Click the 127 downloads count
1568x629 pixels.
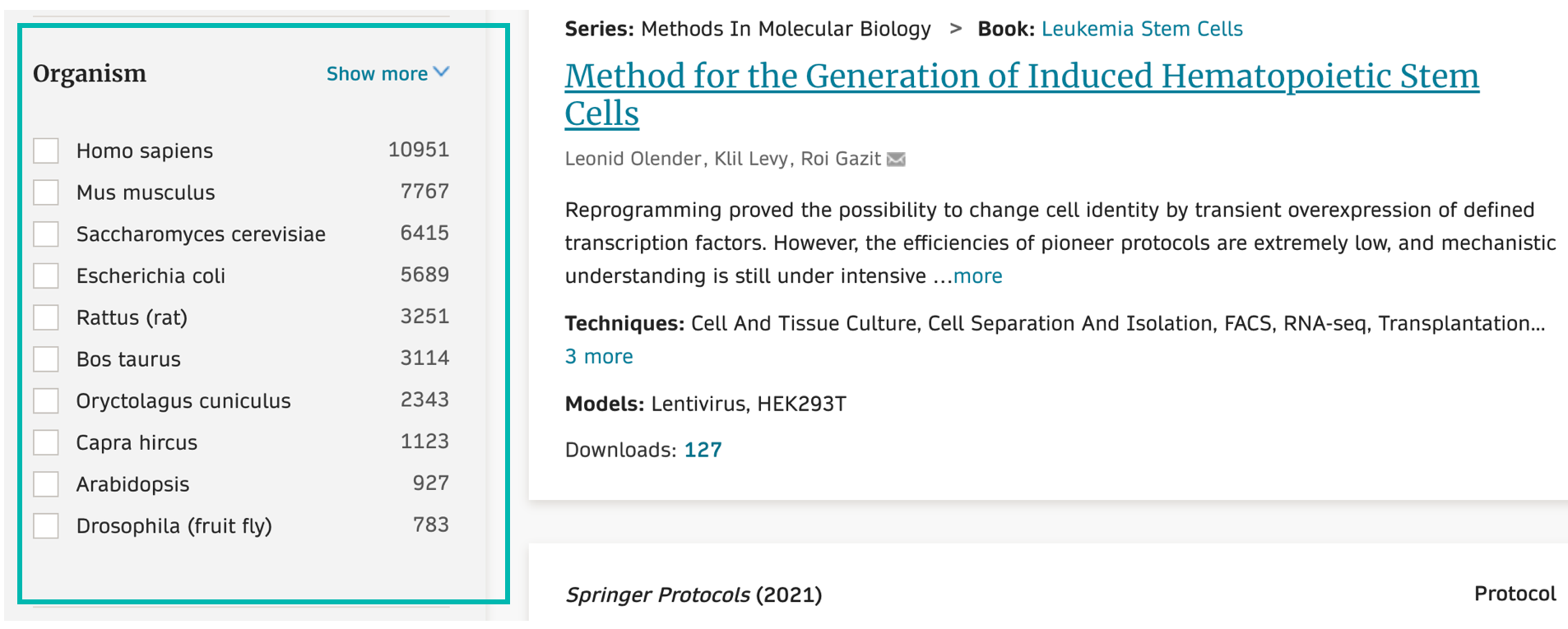pyautogui.click(x=703, y=450)
